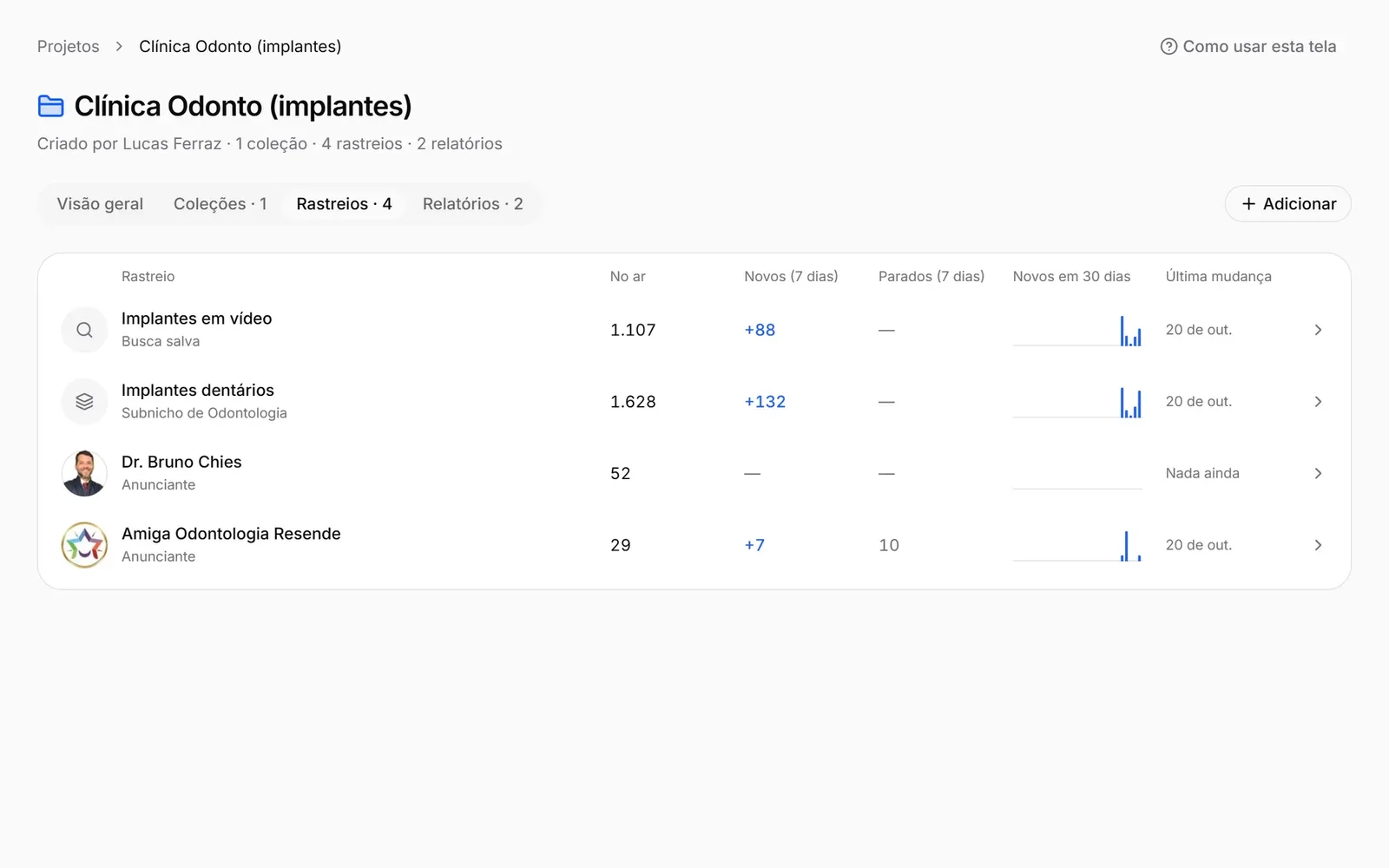Screen dimensions: 1389x868
Task: Navigate to Projetos breadcrumb
Action: pos(68,47)
